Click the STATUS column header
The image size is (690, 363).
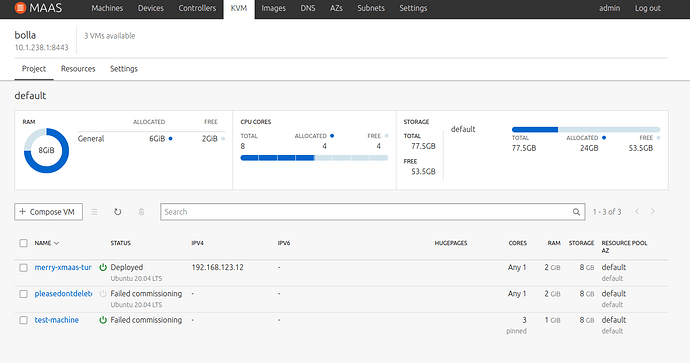point(121,243)
